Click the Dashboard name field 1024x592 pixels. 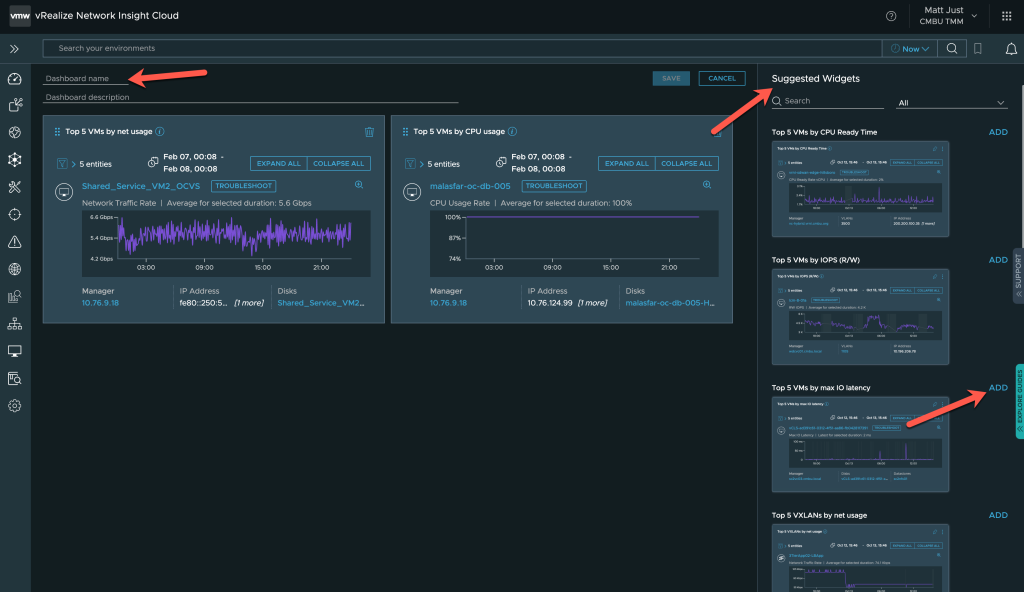(x=86, y=78)
